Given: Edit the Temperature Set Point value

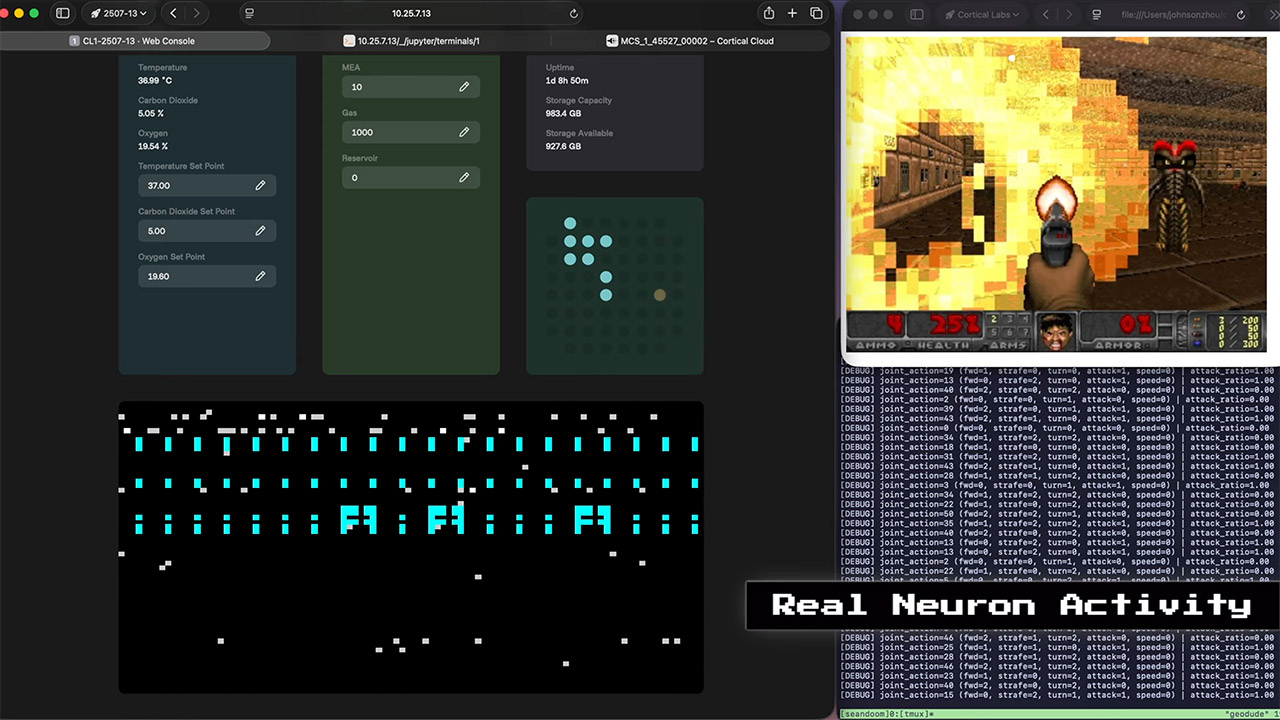Looking at the screenshot, I should (x=260, y=185).
